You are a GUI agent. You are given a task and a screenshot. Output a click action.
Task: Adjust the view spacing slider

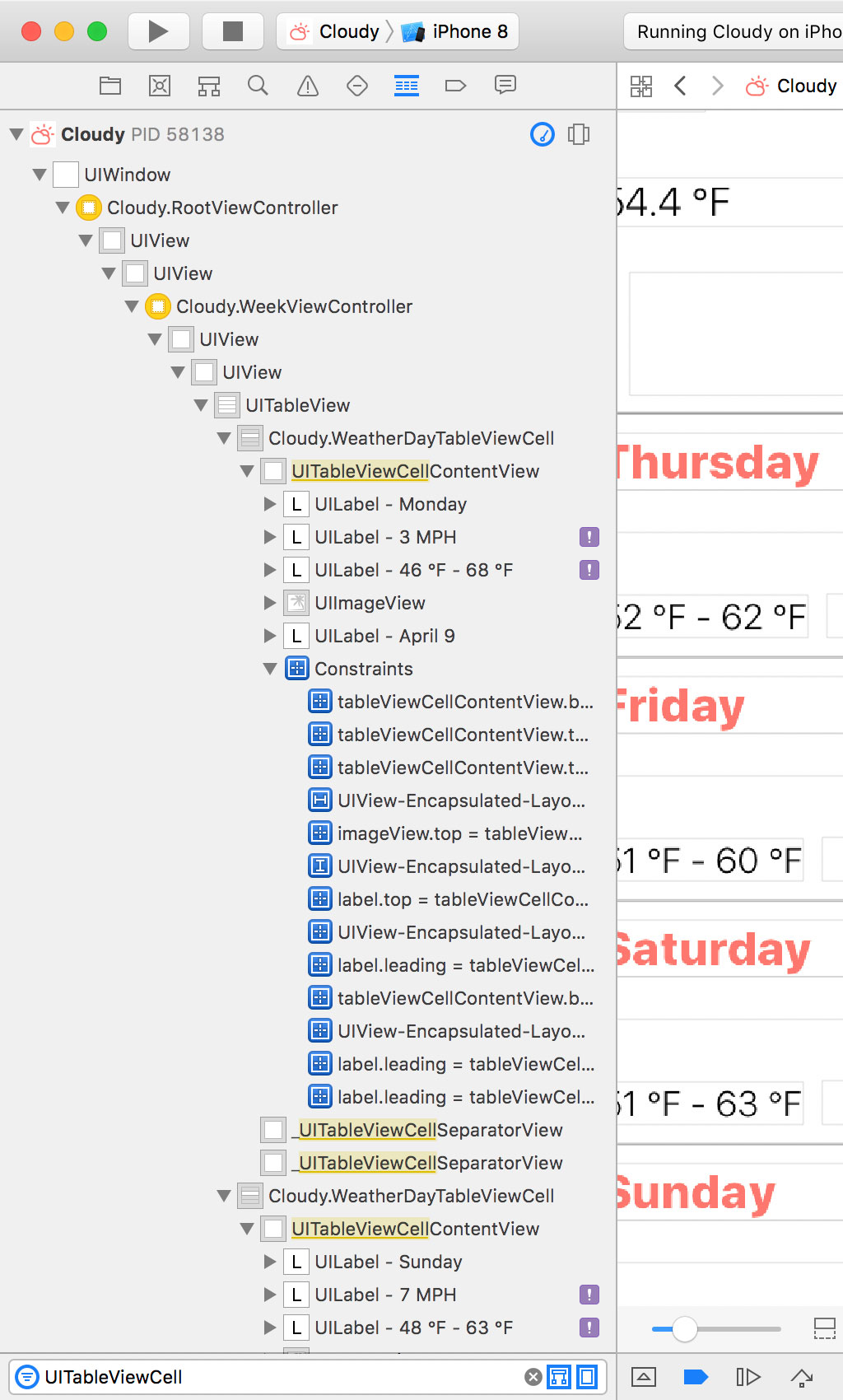click(x=684, y=1329)
